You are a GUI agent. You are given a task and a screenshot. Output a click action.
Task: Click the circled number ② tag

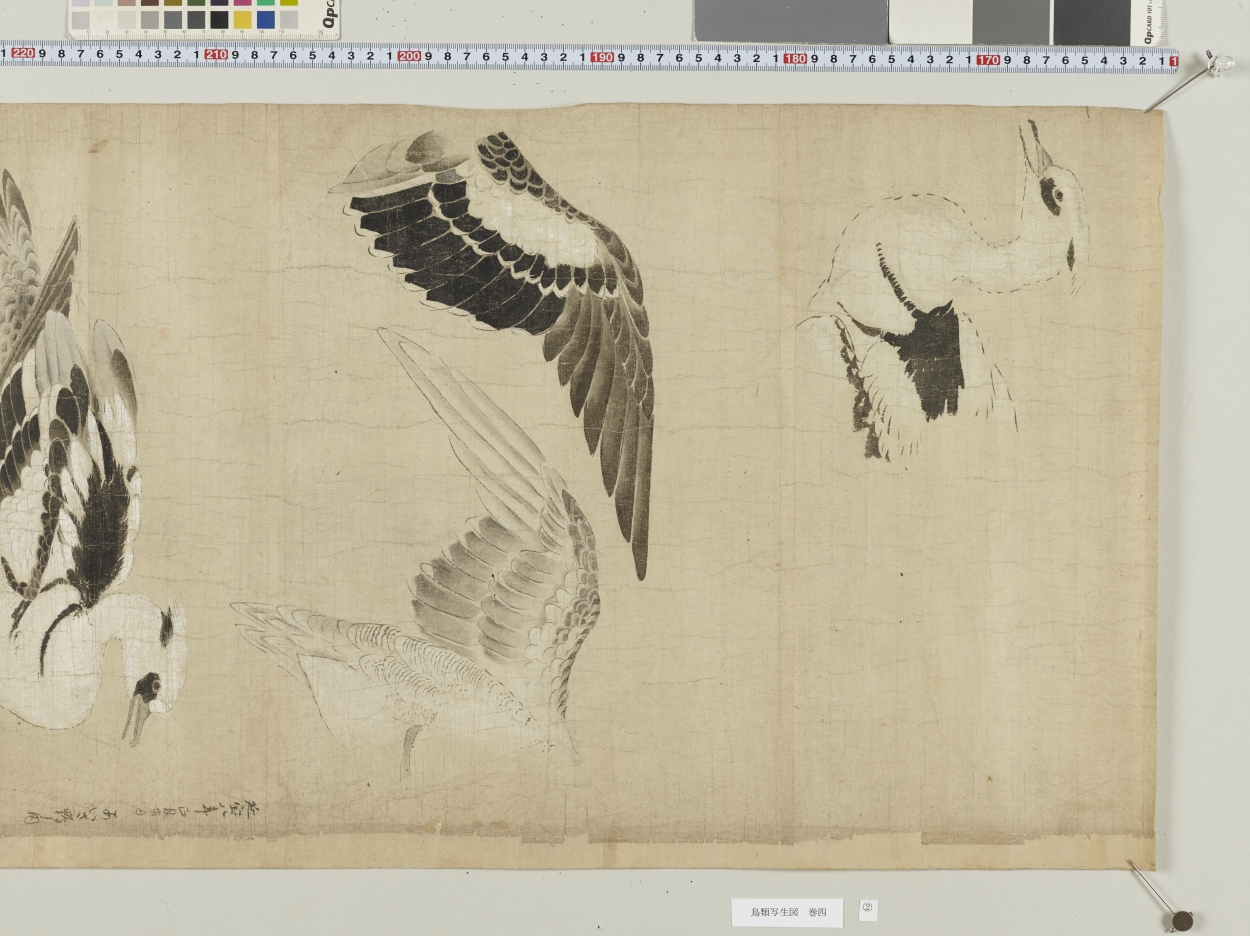[868, 909]
